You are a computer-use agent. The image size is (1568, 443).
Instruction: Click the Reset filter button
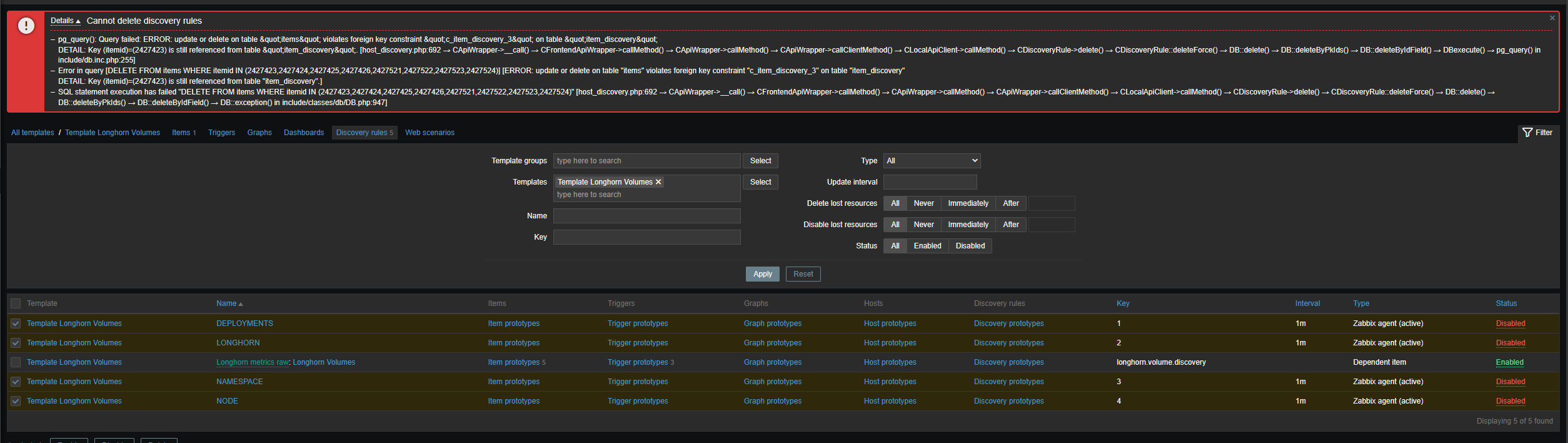click(803, 274)
